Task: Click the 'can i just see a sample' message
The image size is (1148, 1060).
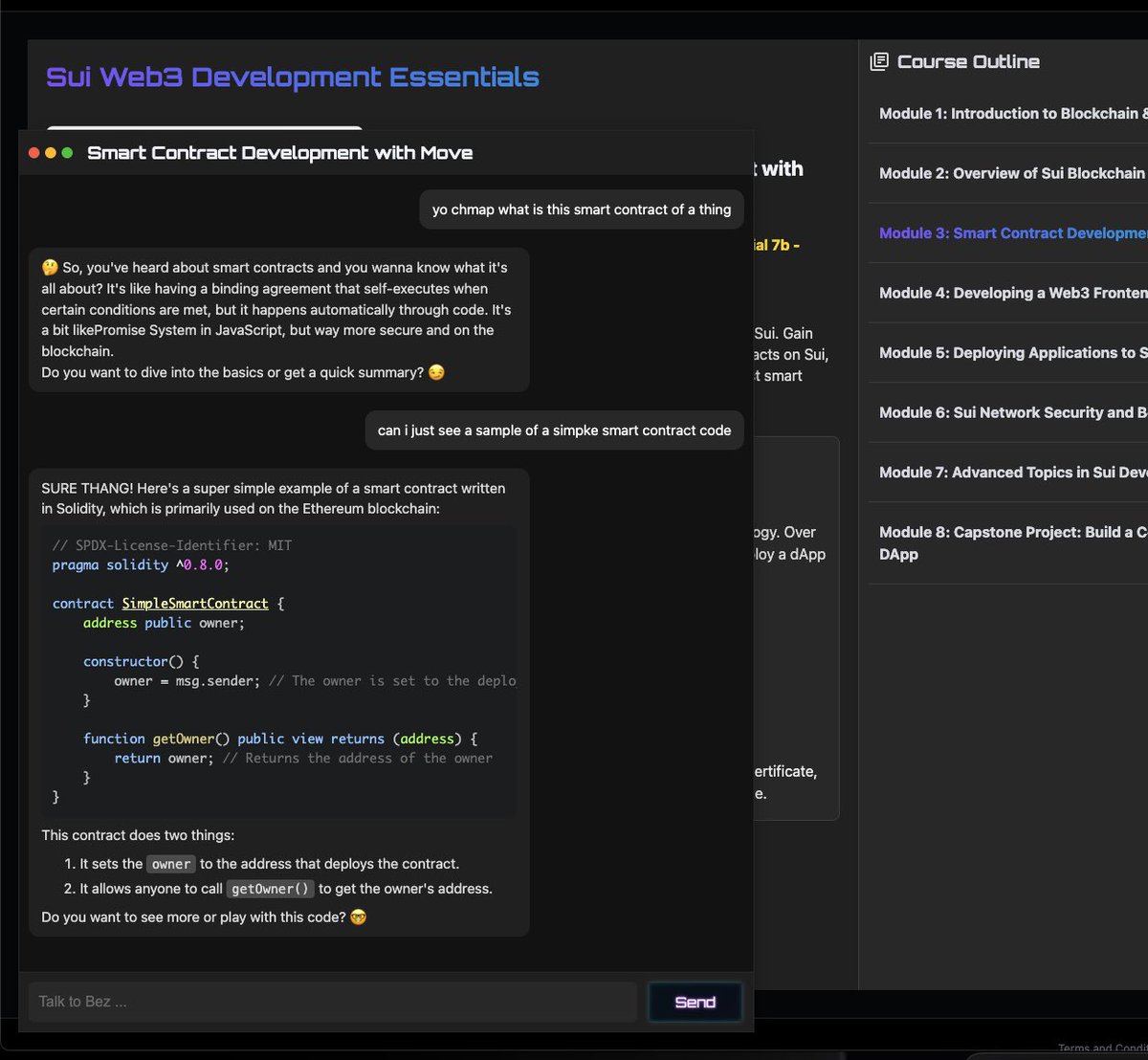Action: (x=555, y=431)
